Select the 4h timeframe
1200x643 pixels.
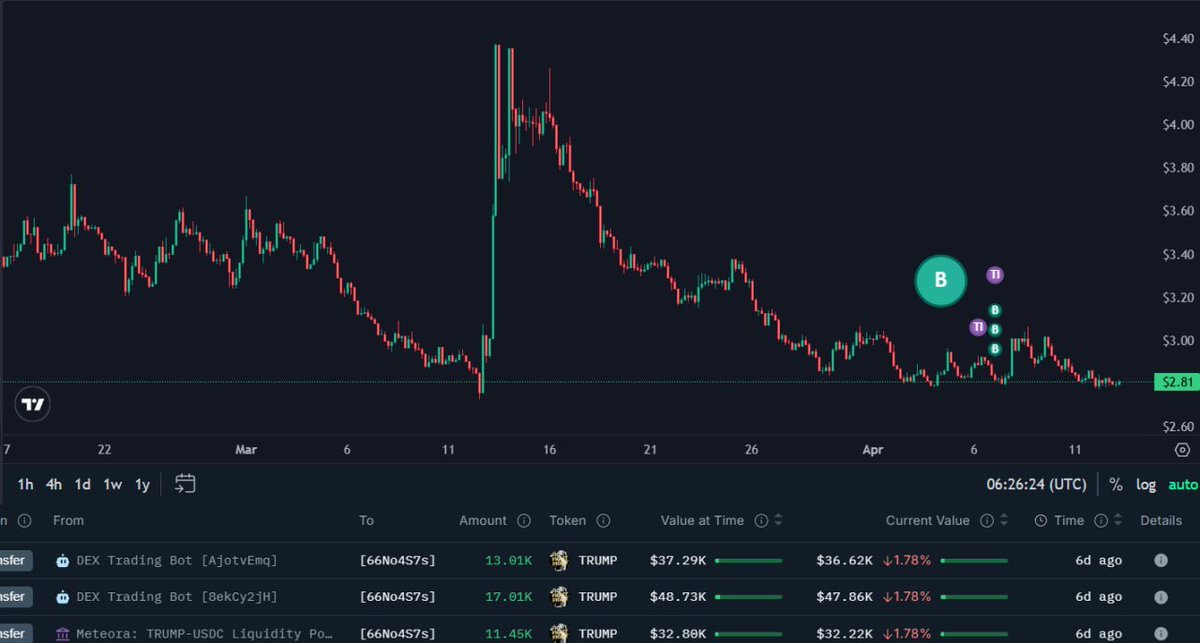54,485
